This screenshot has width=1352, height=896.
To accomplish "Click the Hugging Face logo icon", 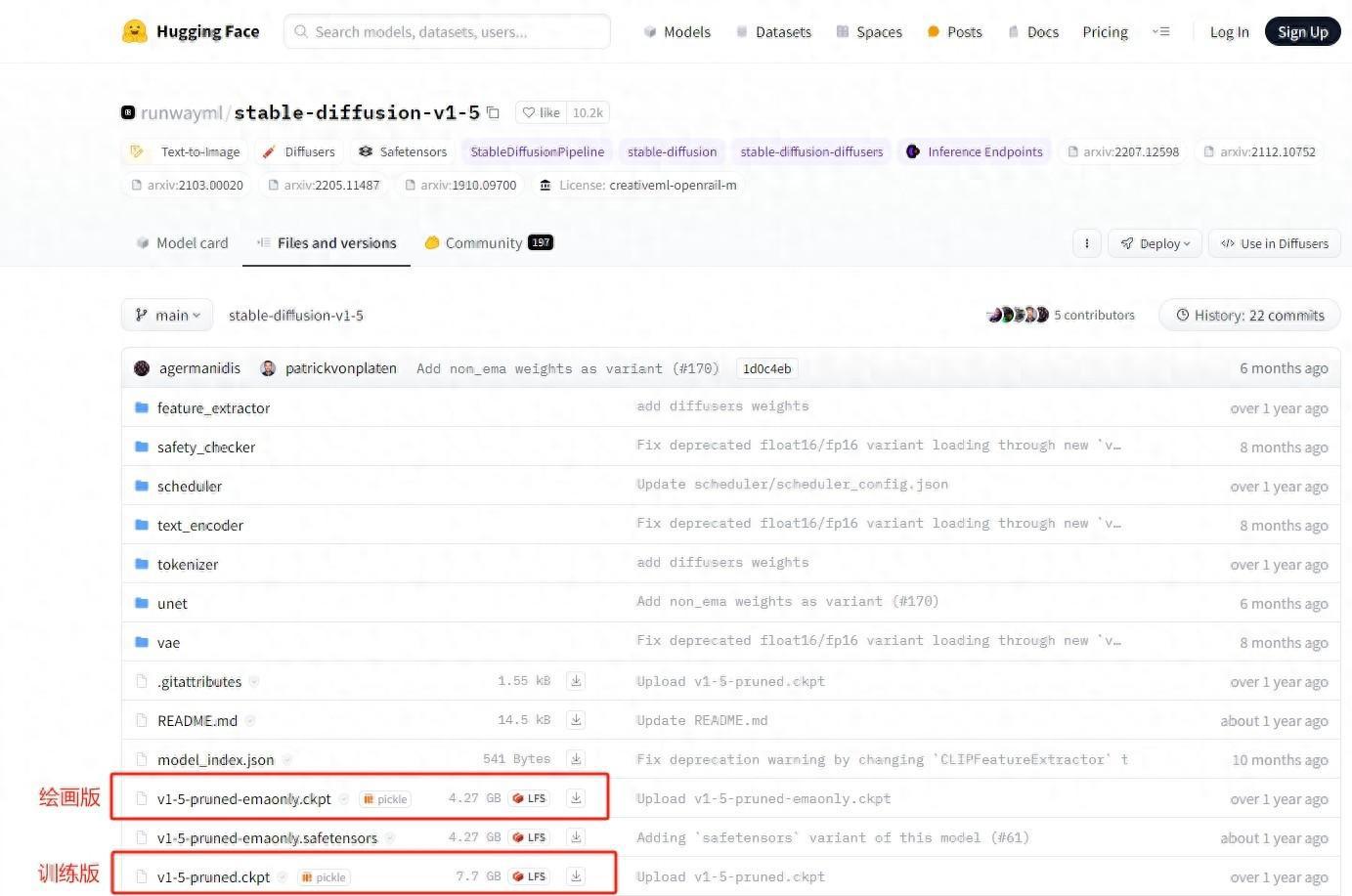I will [x=134, y=31].
